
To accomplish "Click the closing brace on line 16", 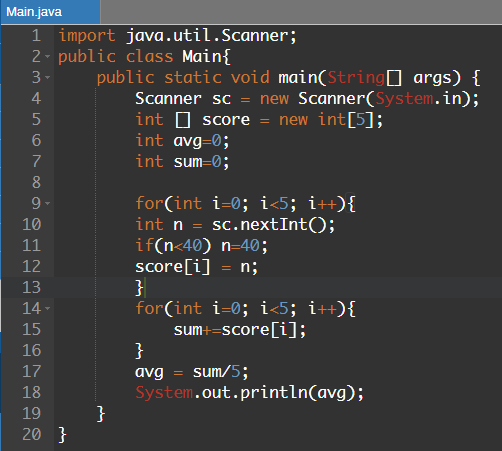I will [x=139, y=351].
